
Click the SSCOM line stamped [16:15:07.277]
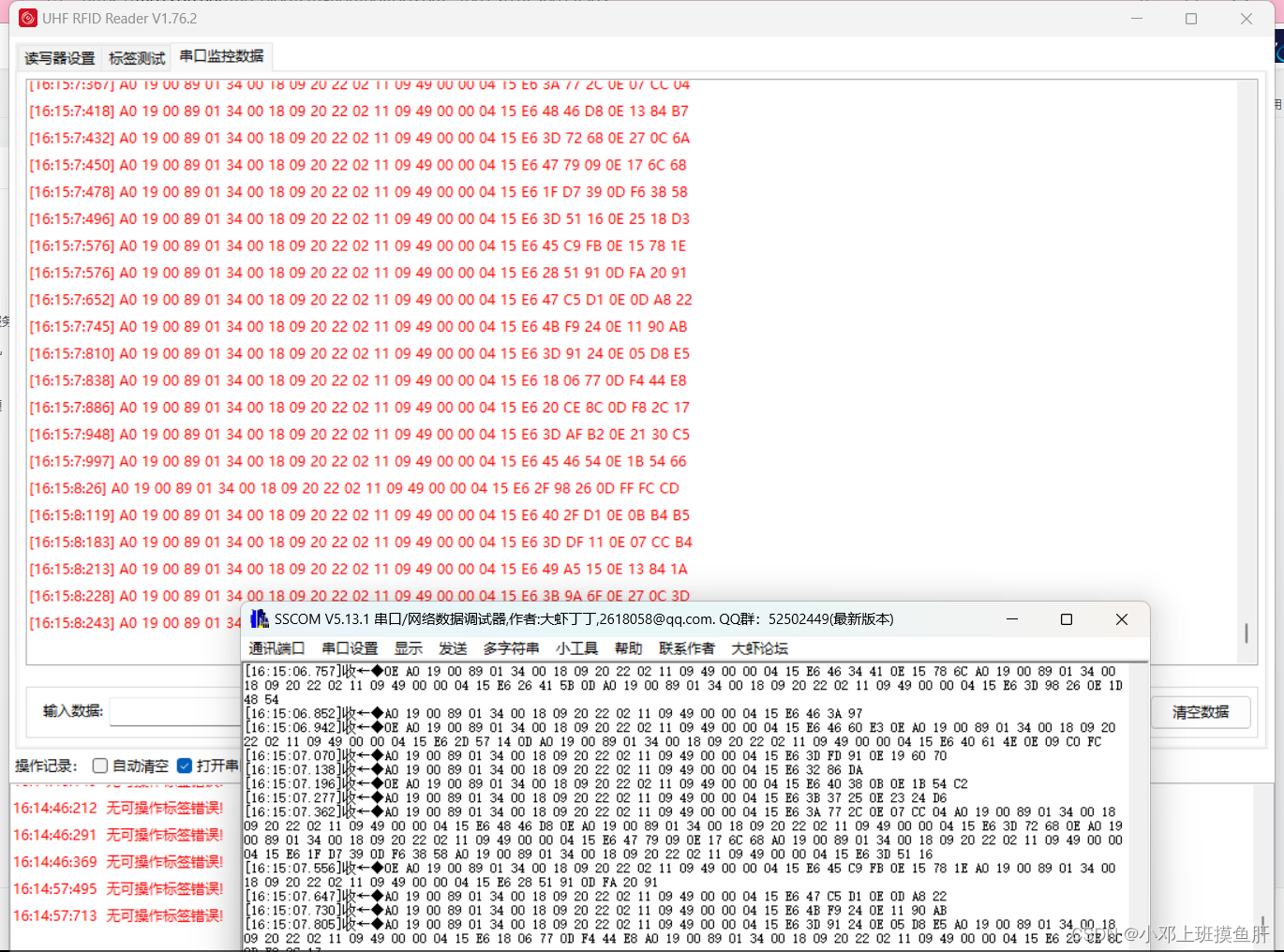click(596, 797)
